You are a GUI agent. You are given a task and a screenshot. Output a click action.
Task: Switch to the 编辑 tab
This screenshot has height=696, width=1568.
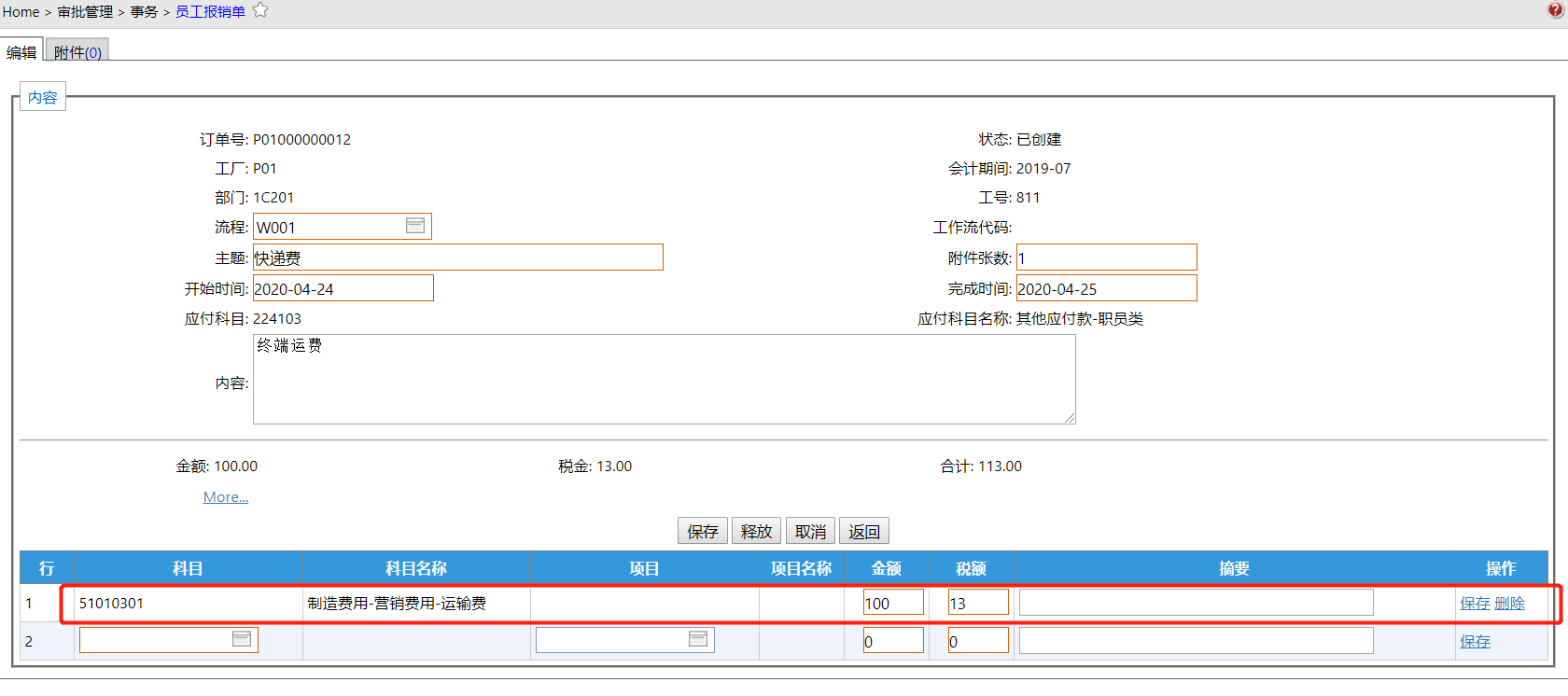[21, 51]
